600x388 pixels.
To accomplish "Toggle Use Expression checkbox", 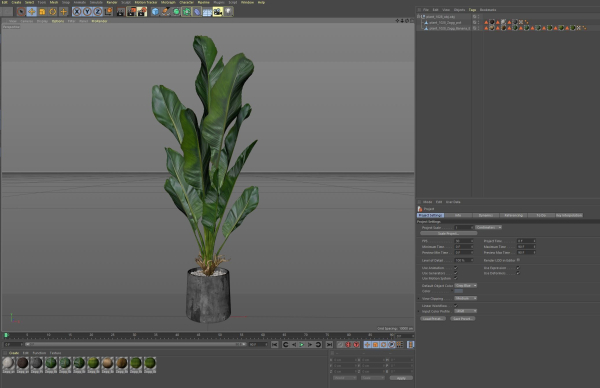I will click(518, 268).
